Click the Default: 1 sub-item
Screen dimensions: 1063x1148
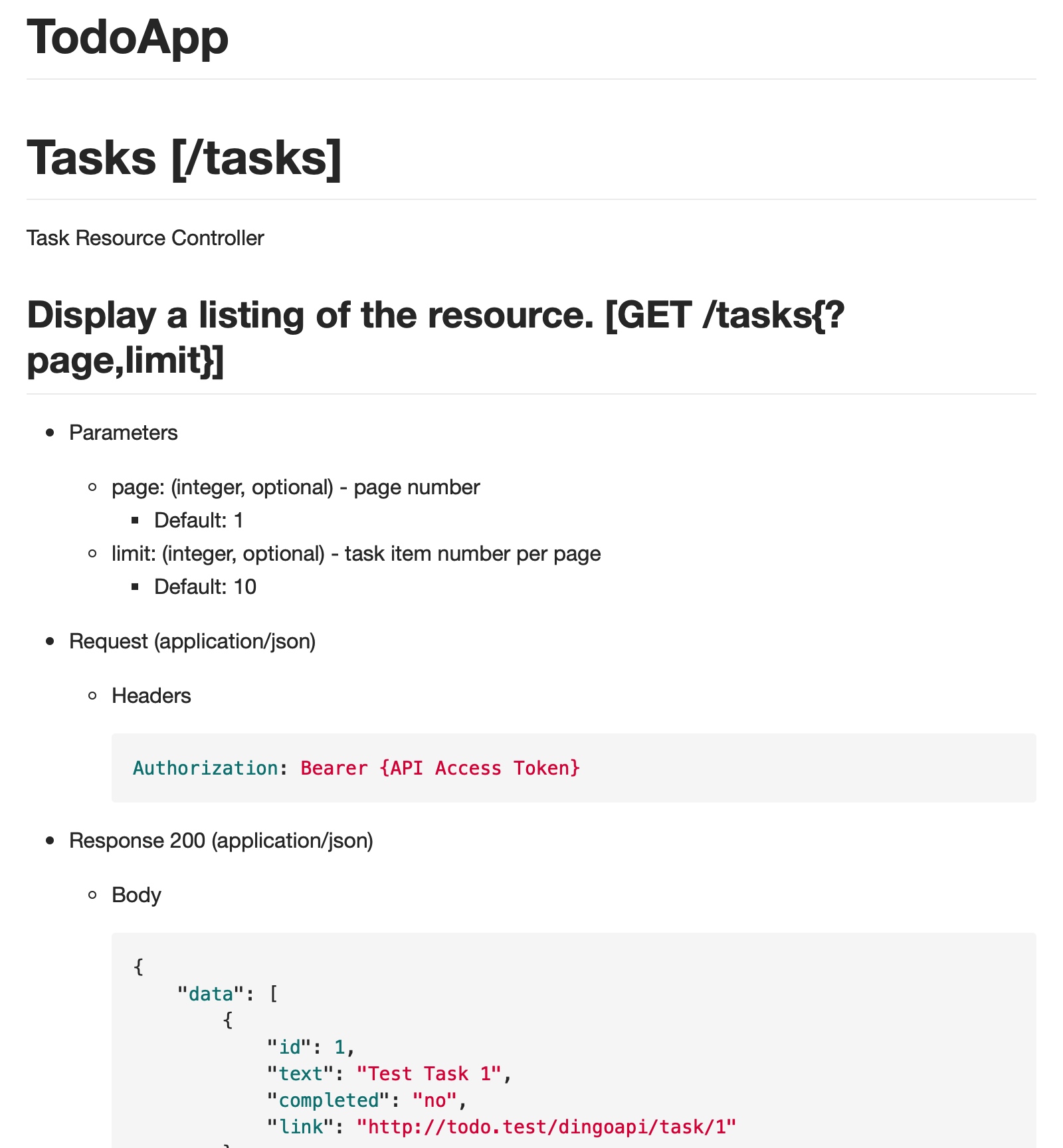[199, 520]
